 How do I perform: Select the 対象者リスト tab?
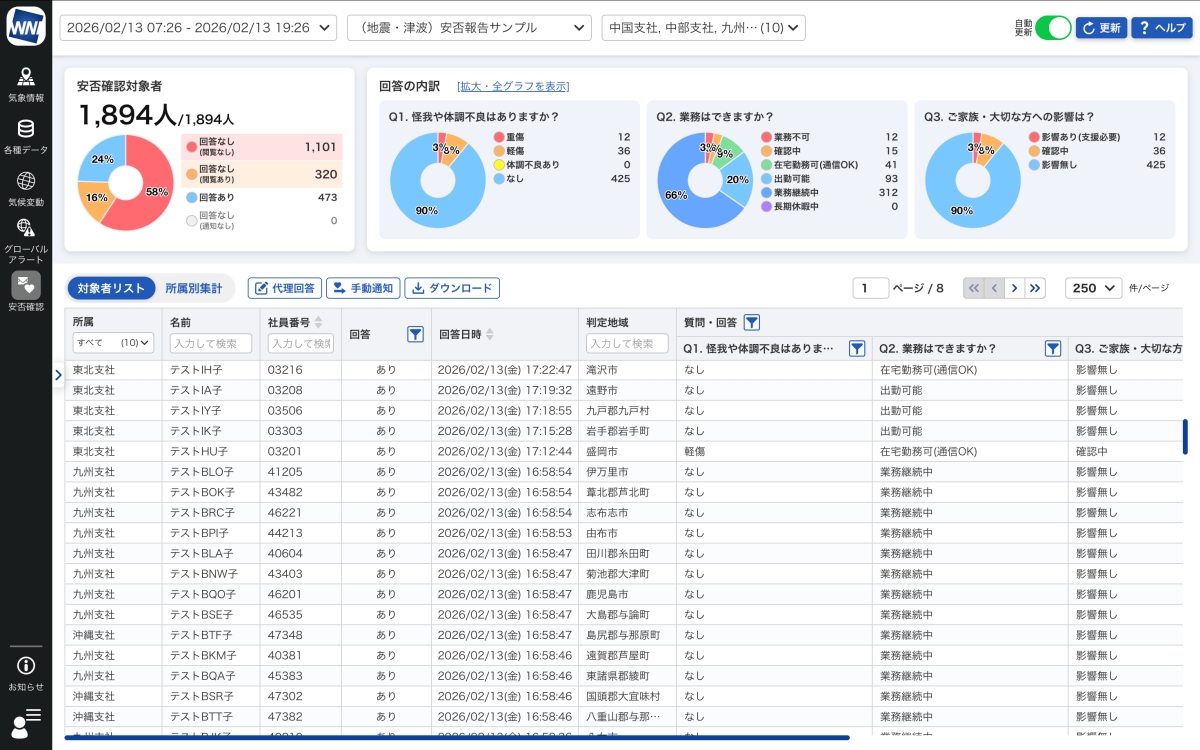coord(111,288)
